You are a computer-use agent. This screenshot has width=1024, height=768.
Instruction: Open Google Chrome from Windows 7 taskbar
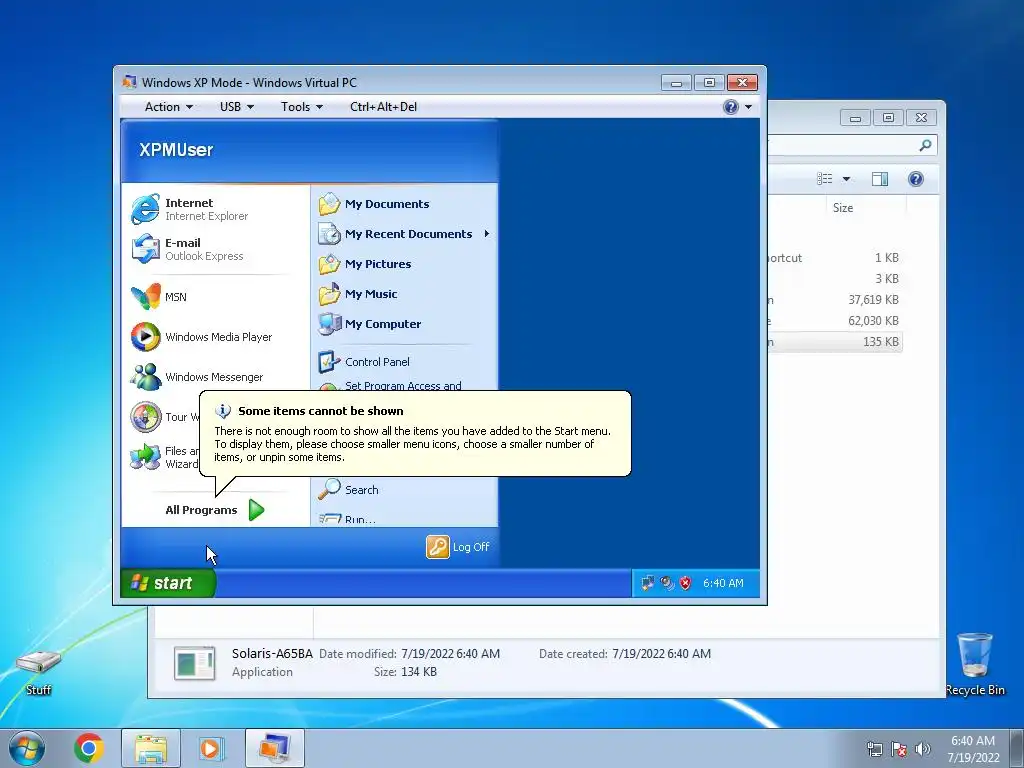coord(89,748)
